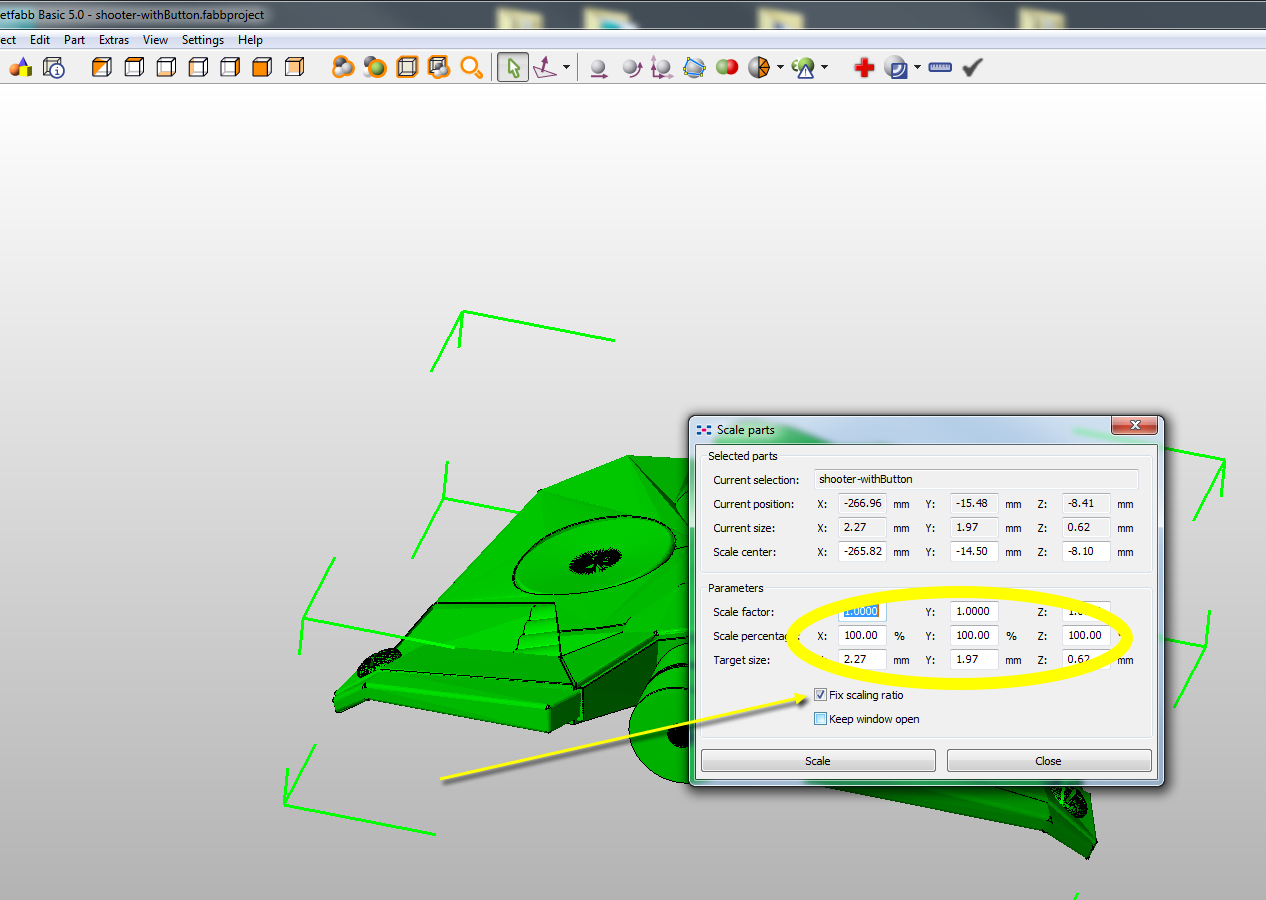The width and height of the screenshot is (1266, 900).
Task: Expand dropdown arrow beside blue square sphere
Action: [917, 68]
